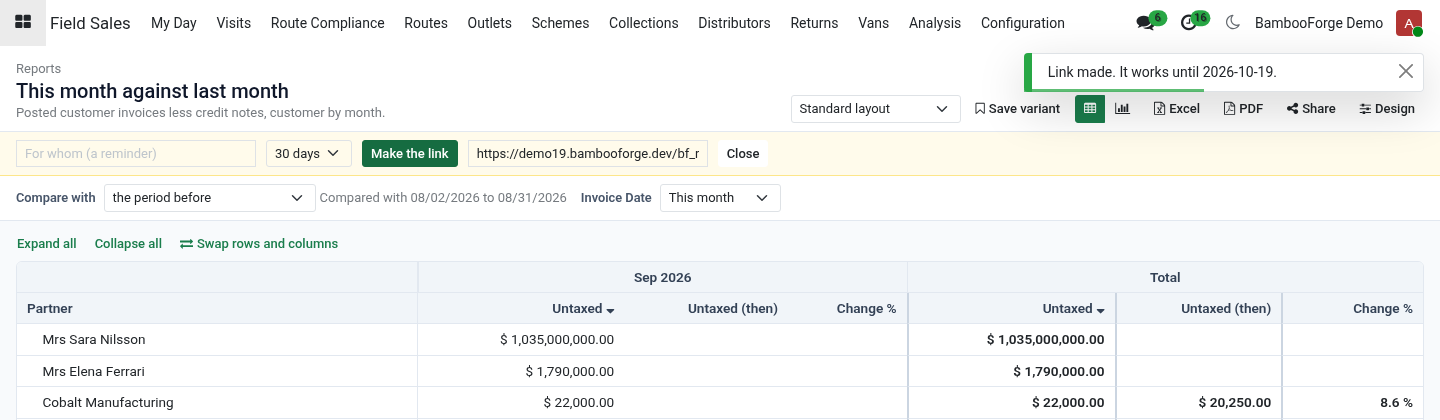This screenshot has height=420, width=1440.
Task: Sort by Total Untaxed column
Action: tap(1073, 309)
